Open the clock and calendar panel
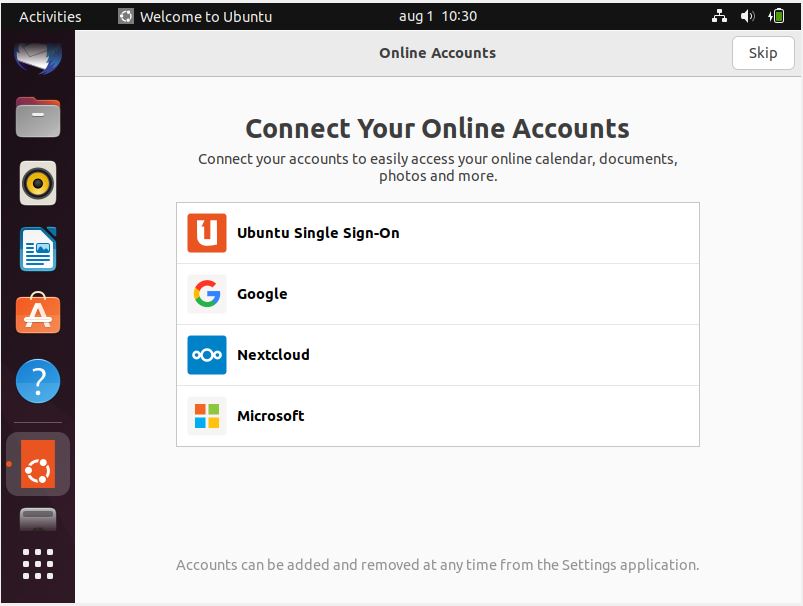 tap(437, 16)
